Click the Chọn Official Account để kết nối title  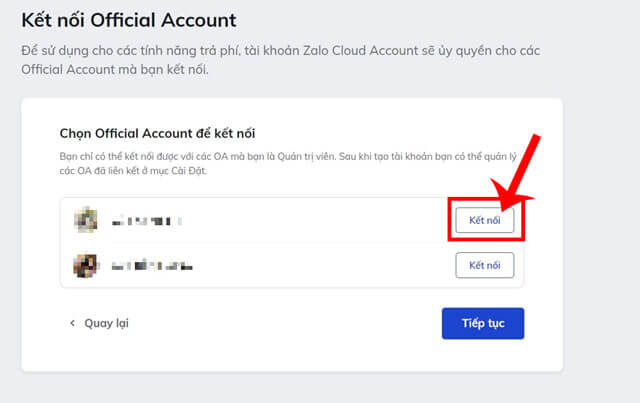(x=174, y=134)
